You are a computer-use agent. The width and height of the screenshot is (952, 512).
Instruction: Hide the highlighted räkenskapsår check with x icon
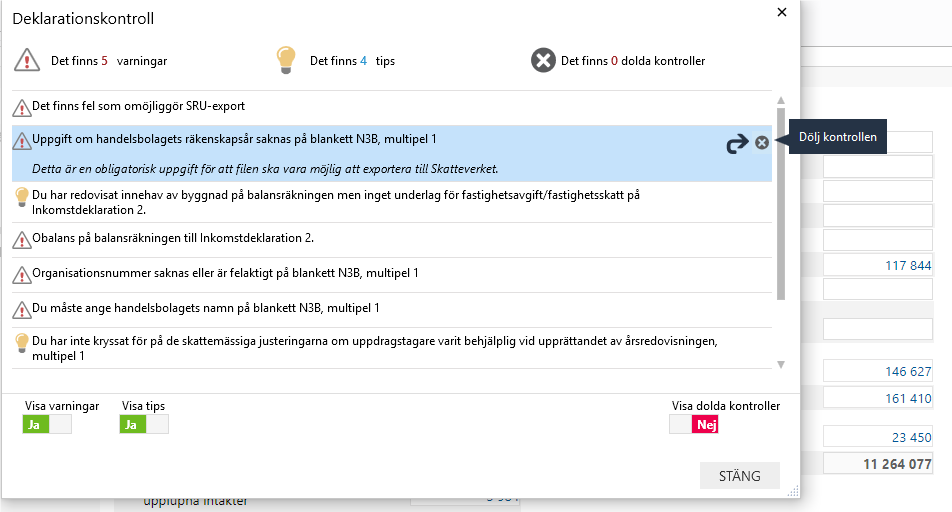pyautogui.click(x=762, y=142)
